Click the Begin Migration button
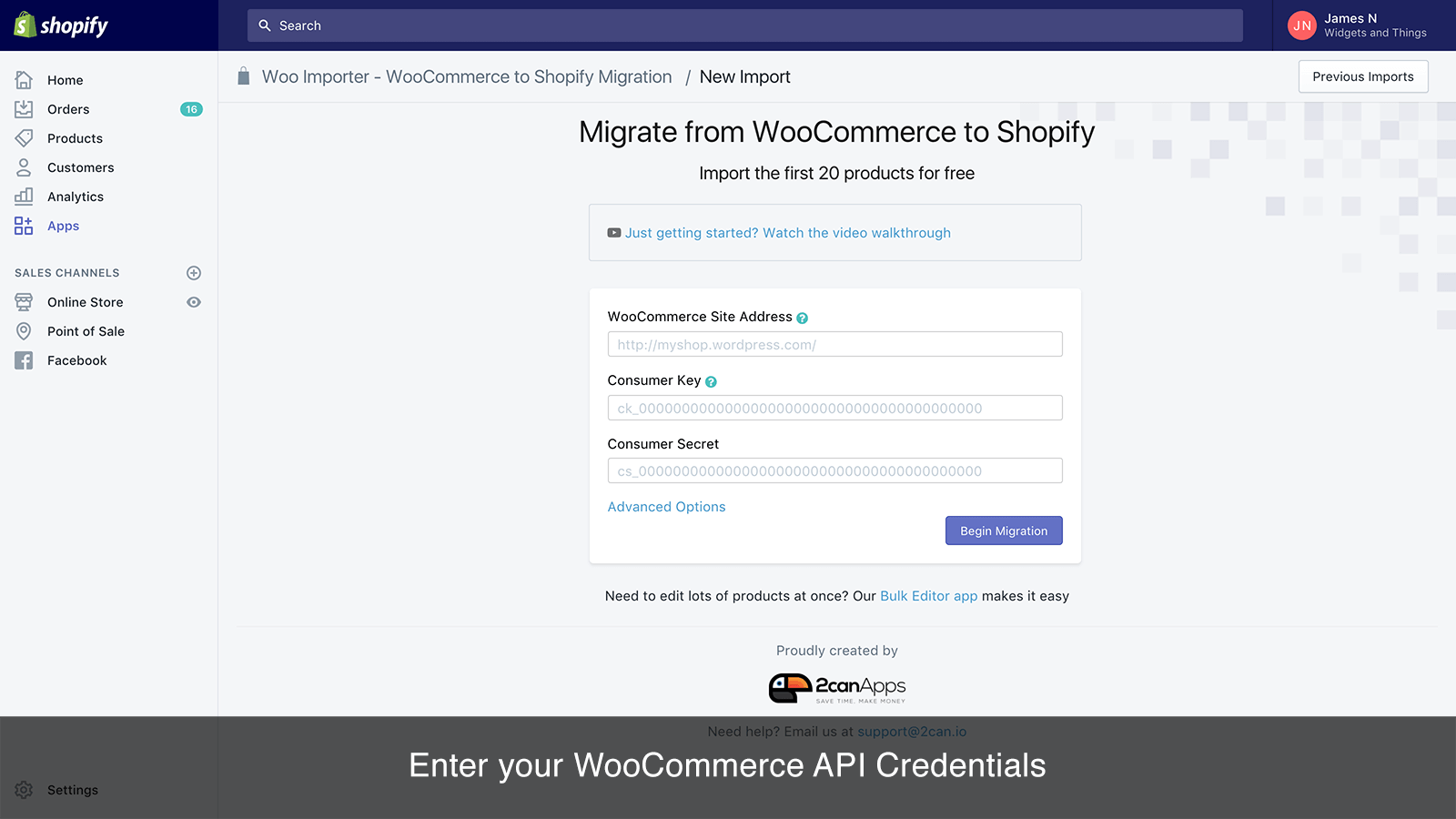The width and height of the screenshot is (1456, 819). click(1004, 531)
